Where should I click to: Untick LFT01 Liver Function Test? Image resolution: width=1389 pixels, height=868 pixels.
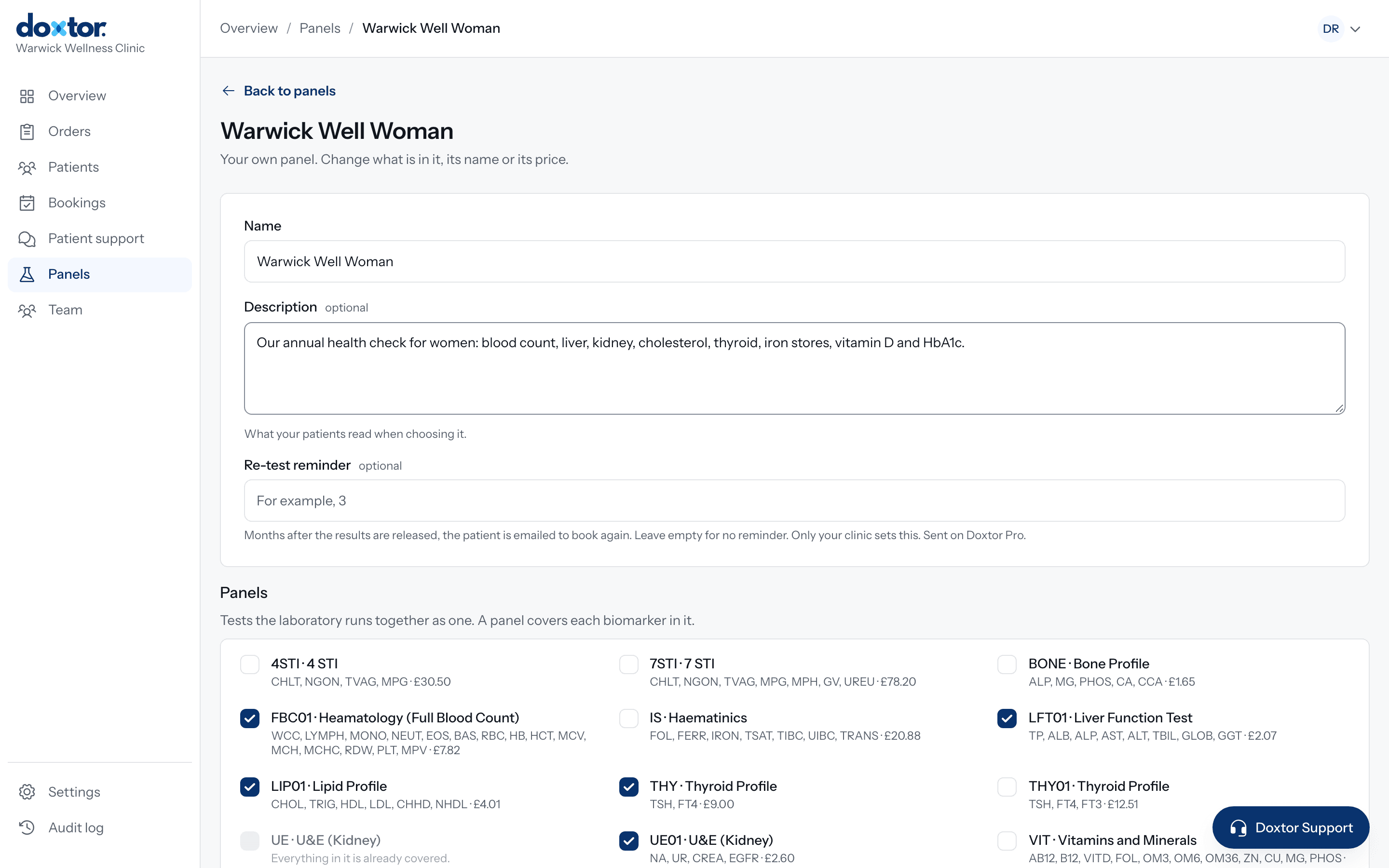(x=1007, y=718)
